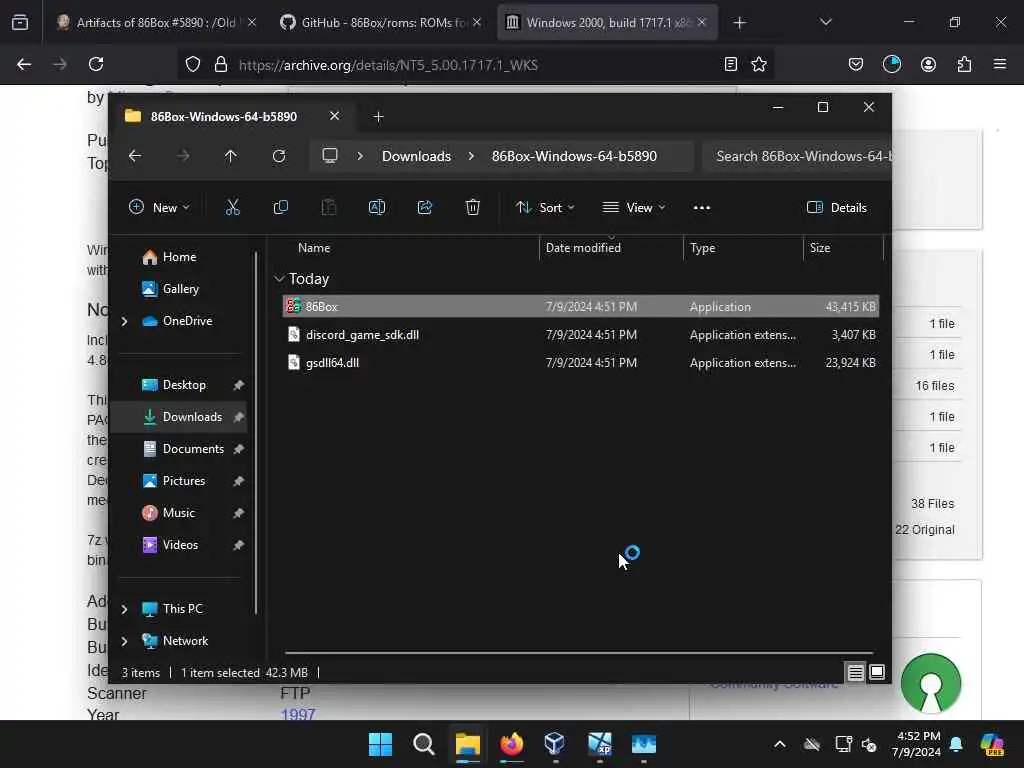Click Firefox icon on the taskbar

pyautogui.click(x=512, y=744)
